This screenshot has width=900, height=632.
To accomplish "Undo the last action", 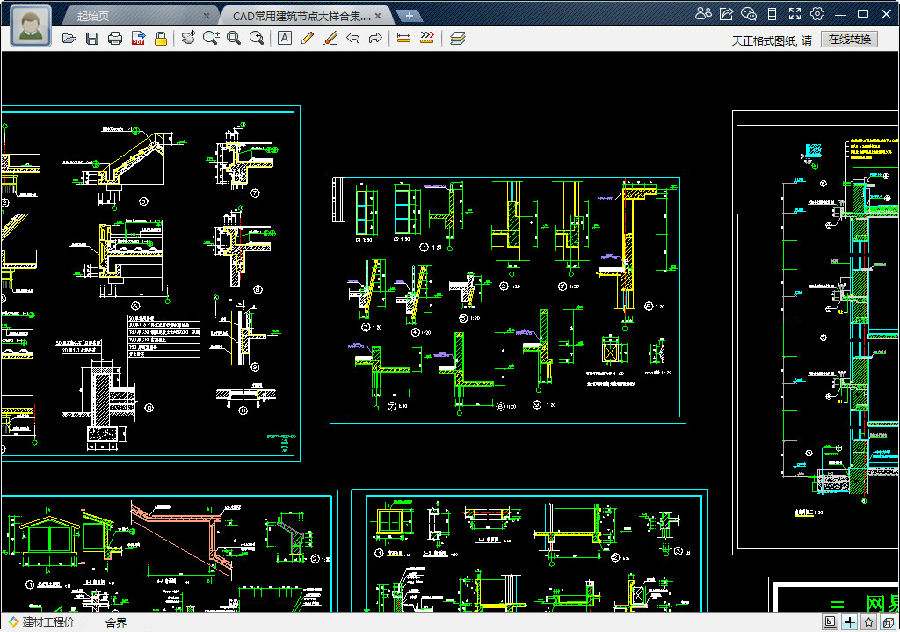I will click(352, 38).
